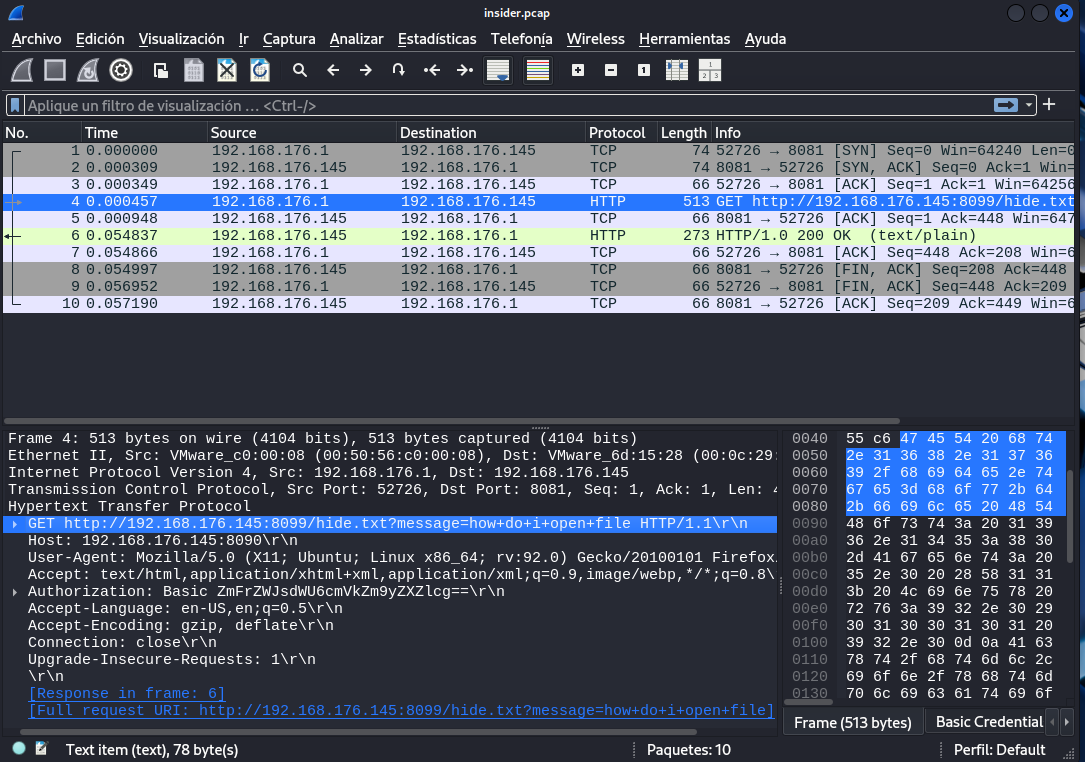Image resolution: width=1085 pixels, height=762 pixels.
Task: Save this capture file
Action: pyautogui.click(x=194, y=70)
